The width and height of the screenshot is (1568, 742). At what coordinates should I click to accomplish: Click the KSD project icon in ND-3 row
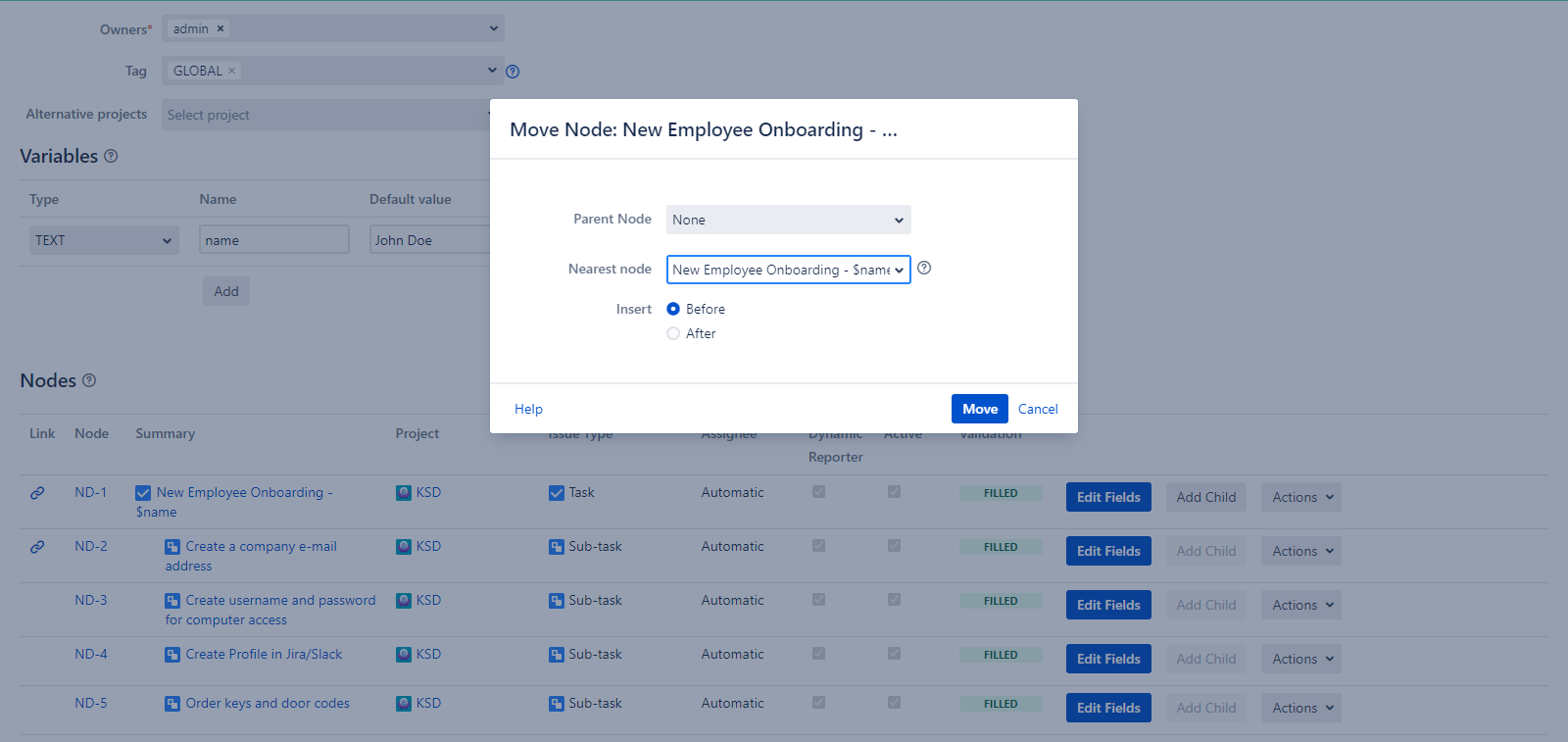[x=404, y=600]
